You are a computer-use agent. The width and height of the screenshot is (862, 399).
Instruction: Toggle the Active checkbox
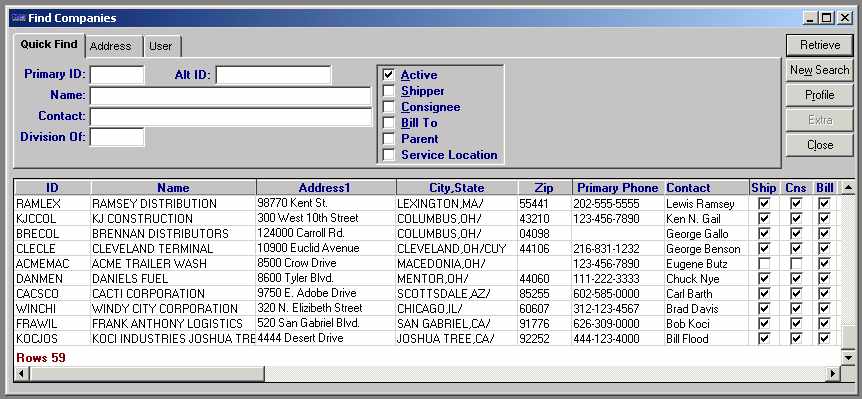pos(389,75)
